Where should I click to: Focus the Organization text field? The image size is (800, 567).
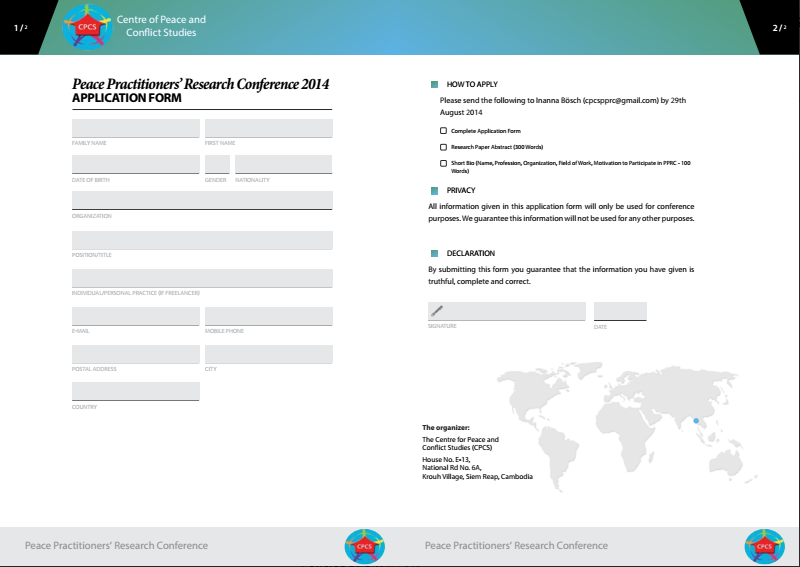pyautogui.click(x=202, y=200)
